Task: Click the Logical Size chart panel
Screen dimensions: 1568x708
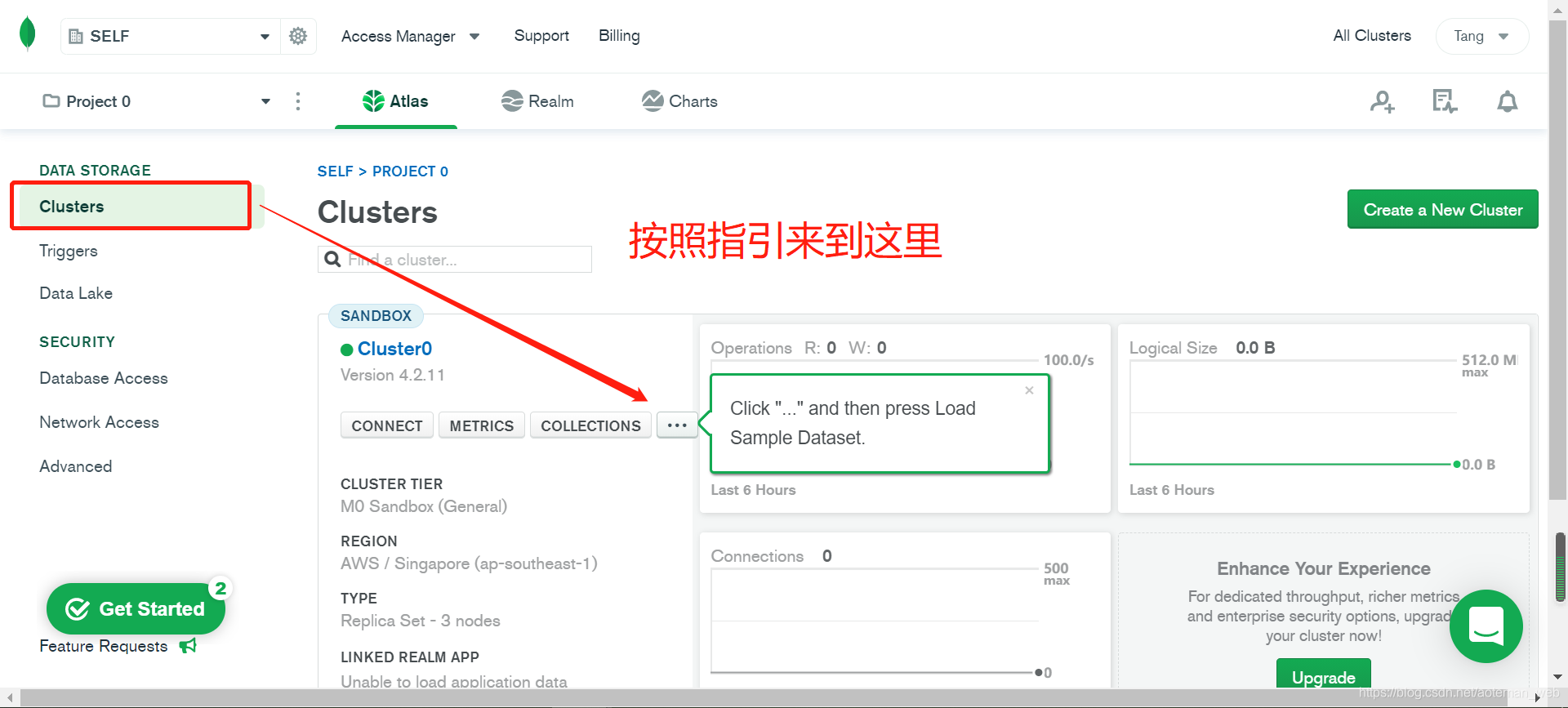Action: coord(1323,418)
